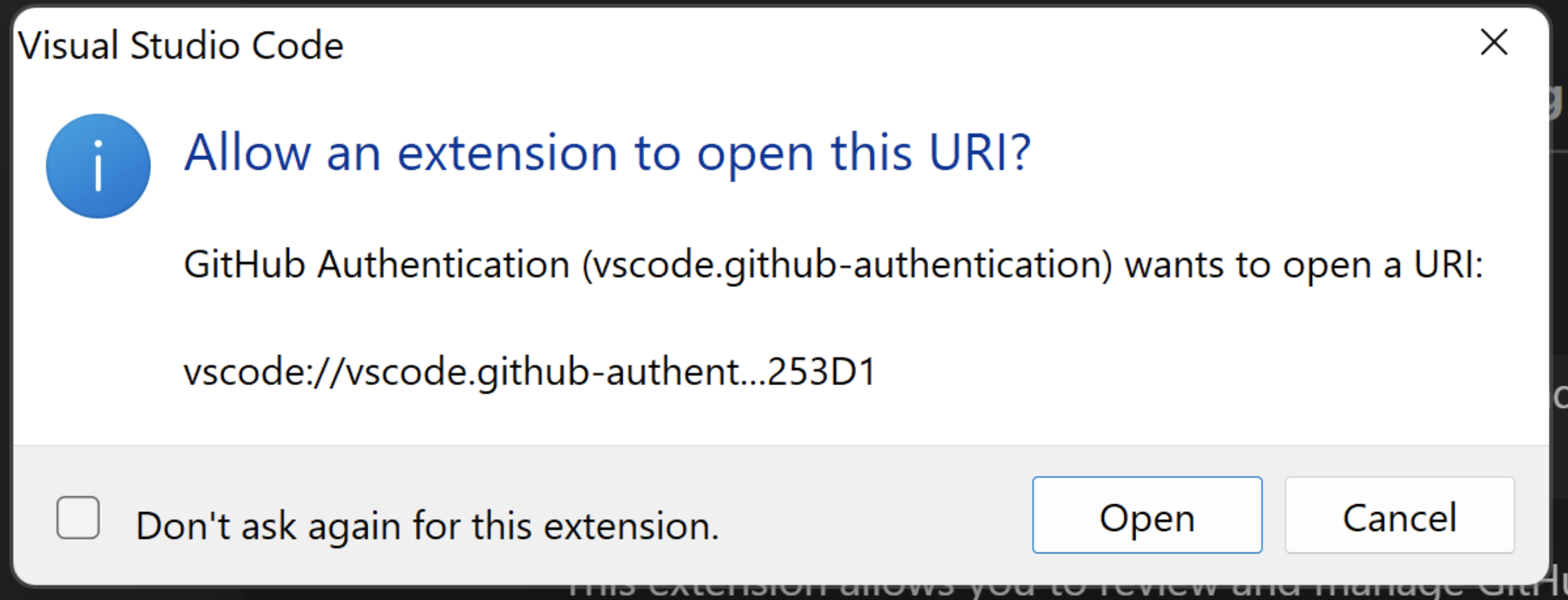
Task: Click the Visual Studio Code title text
Action: pos(180,44)
